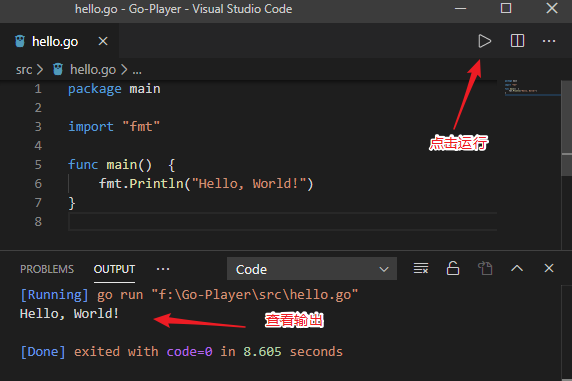Viewport: 572px width, 381px height.
Task: Close the Visual Studio Code window
Action: pyautogui.click(x=552, y=8)
